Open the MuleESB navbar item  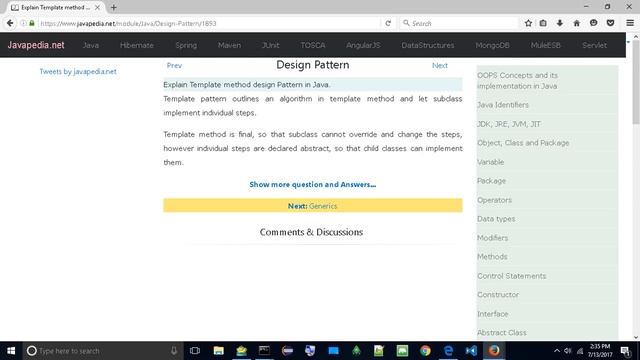coord(546,45)
